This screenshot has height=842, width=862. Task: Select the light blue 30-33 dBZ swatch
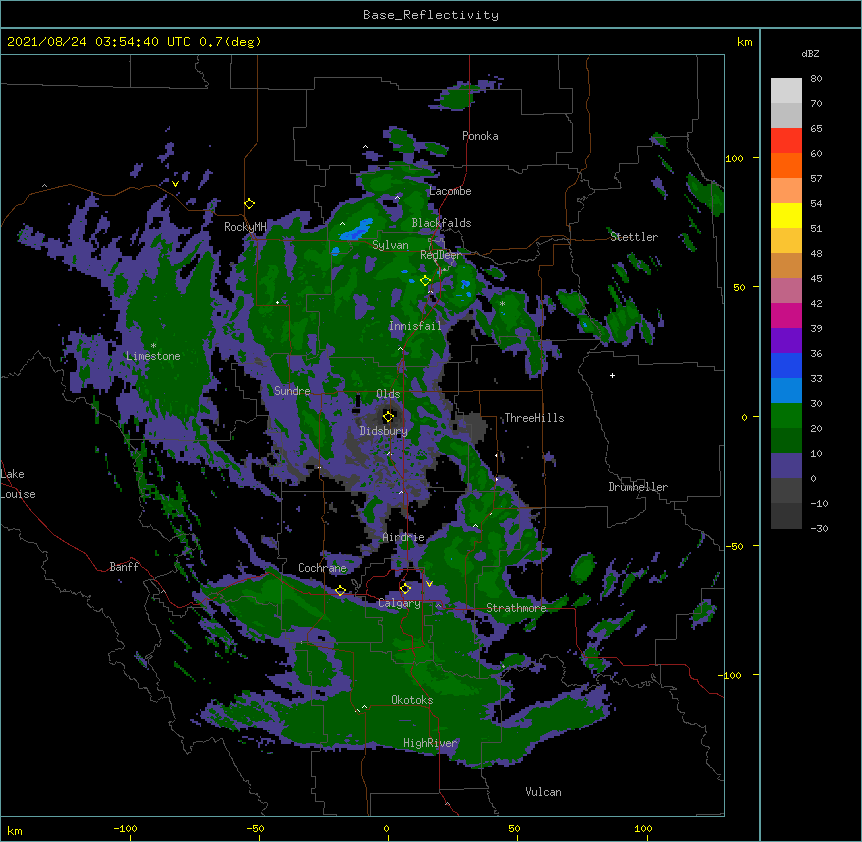click(786, 391)
